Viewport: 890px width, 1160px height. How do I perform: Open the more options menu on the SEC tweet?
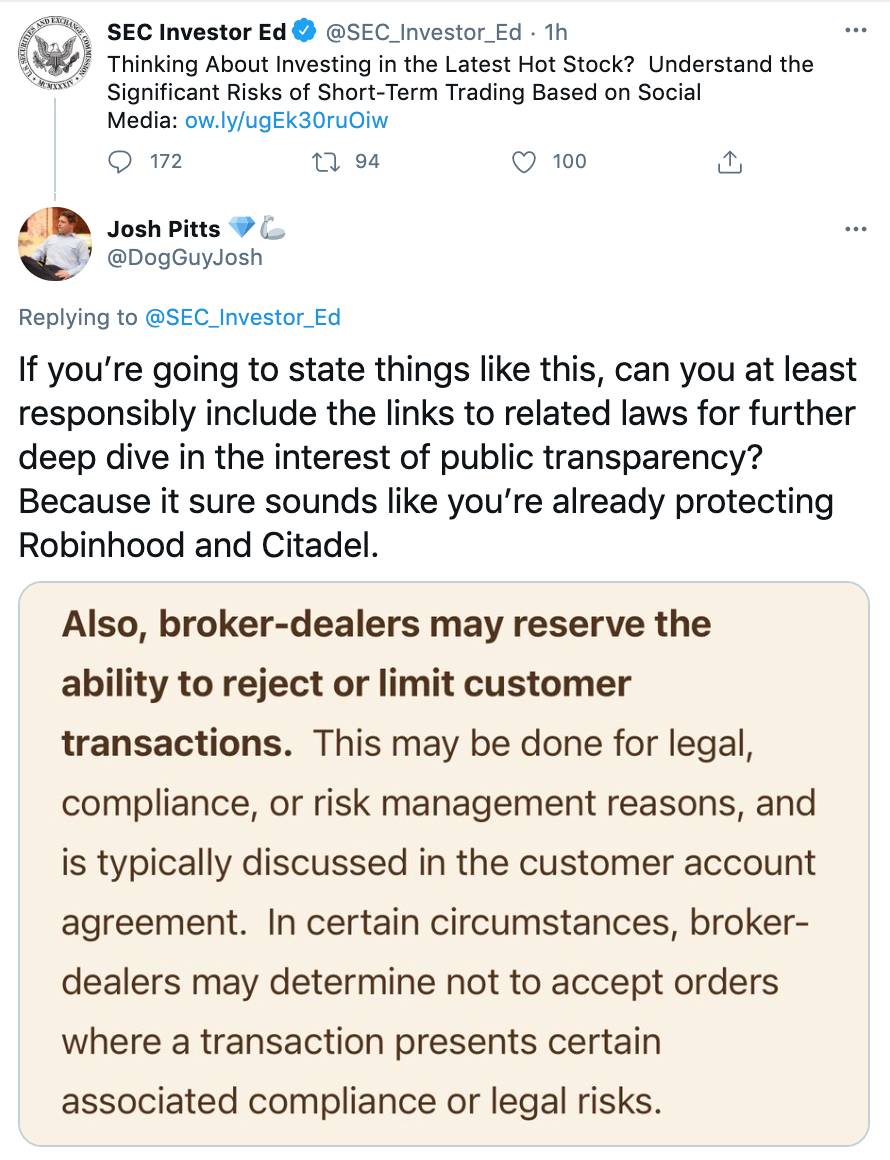[856, 31]
